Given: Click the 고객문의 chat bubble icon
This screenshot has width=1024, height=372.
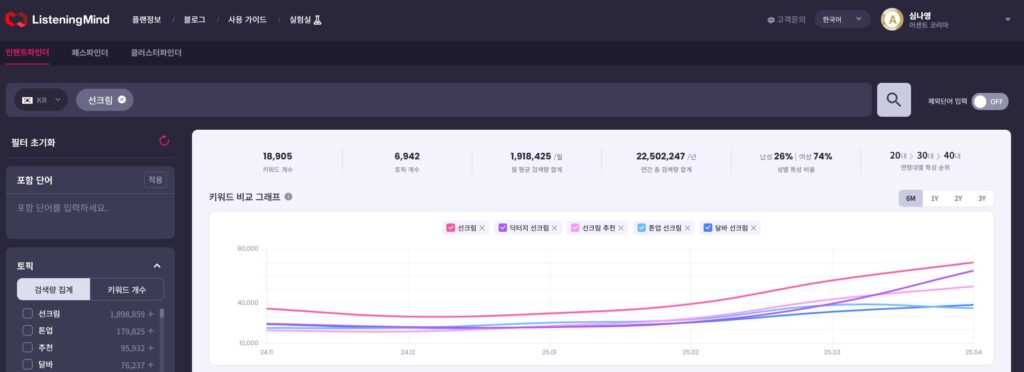Looking at the screenshot, I should coord(771,20).
